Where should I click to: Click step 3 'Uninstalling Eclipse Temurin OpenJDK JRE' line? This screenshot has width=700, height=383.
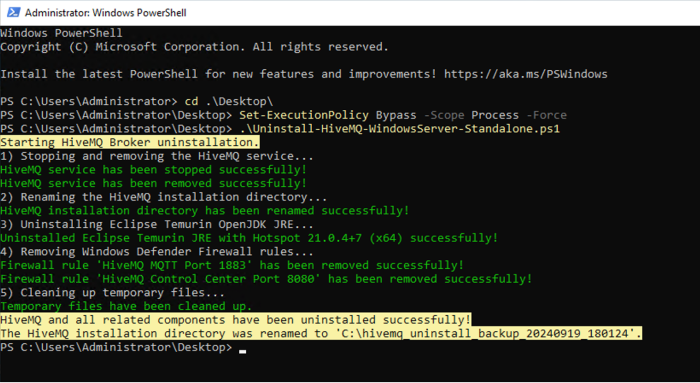pos(157,225)
